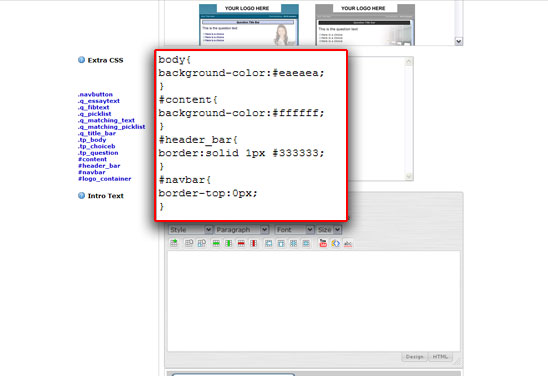Click the blue grid table icon, right of merge cells
548x376 pixels.
(293, 243)
